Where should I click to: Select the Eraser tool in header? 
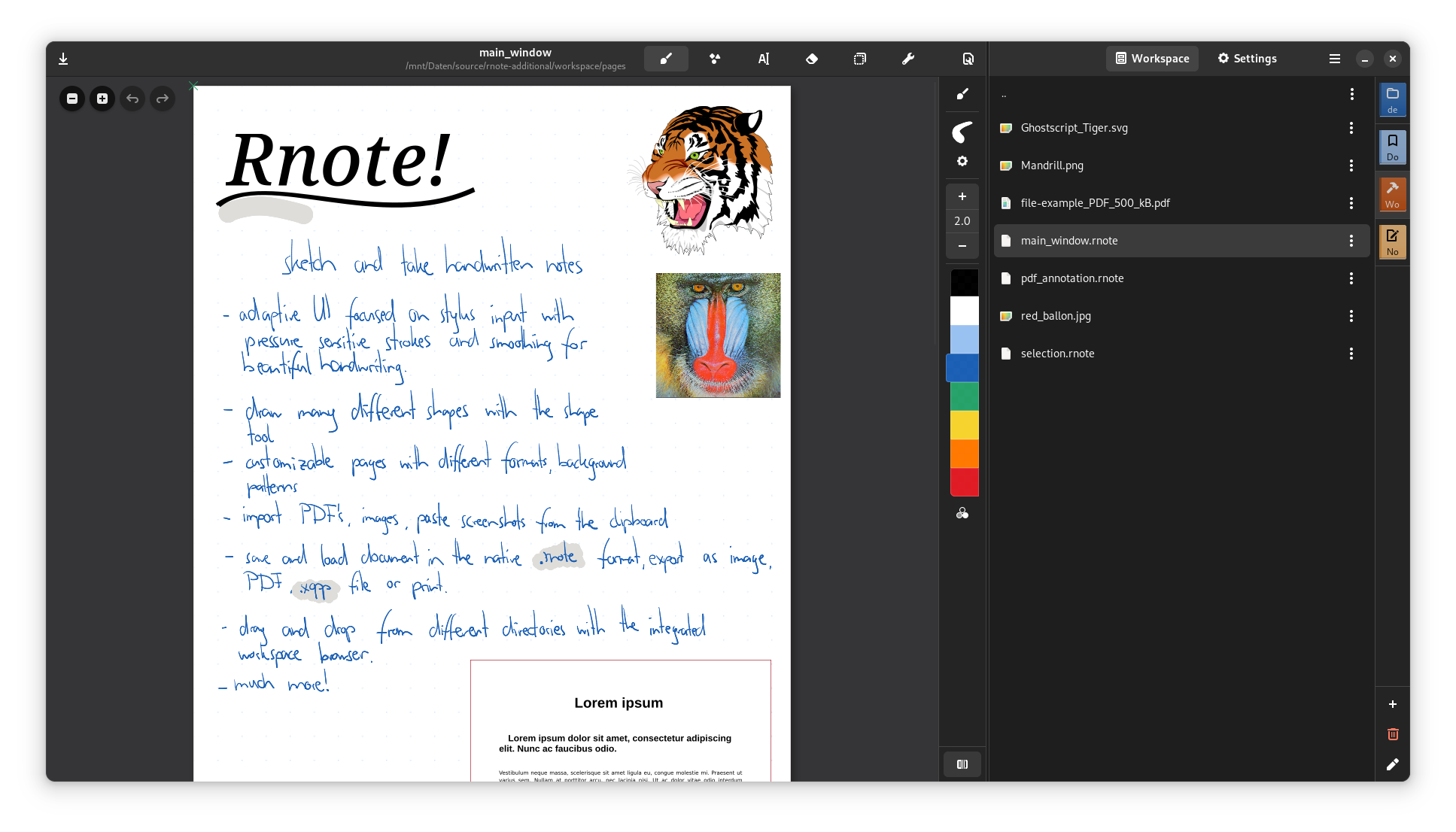coord(812,59)
